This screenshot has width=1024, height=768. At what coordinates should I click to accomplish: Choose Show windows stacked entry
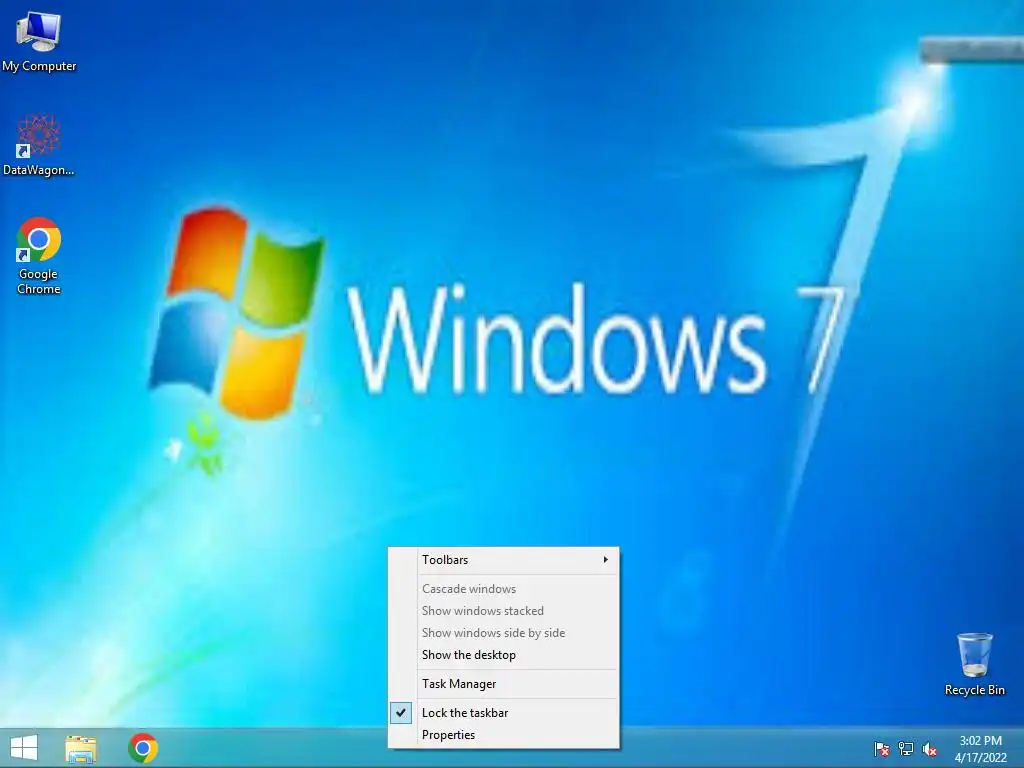504,611
